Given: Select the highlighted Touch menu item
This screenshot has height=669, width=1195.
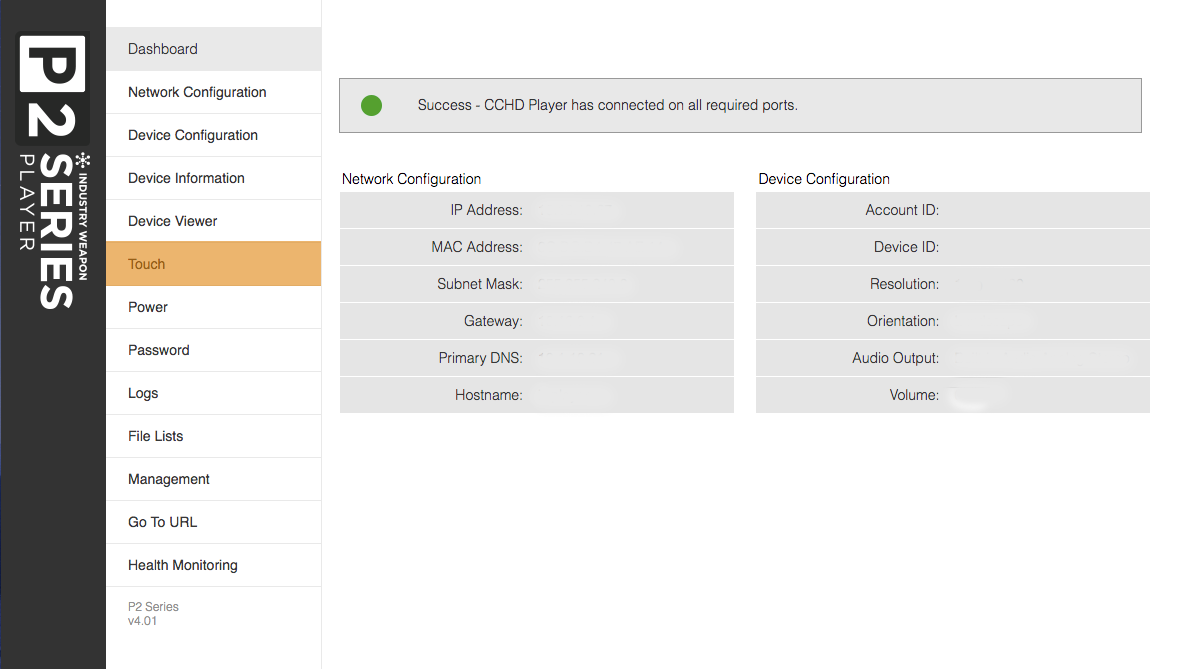Looking at the screenshot, I should [213, 264].
